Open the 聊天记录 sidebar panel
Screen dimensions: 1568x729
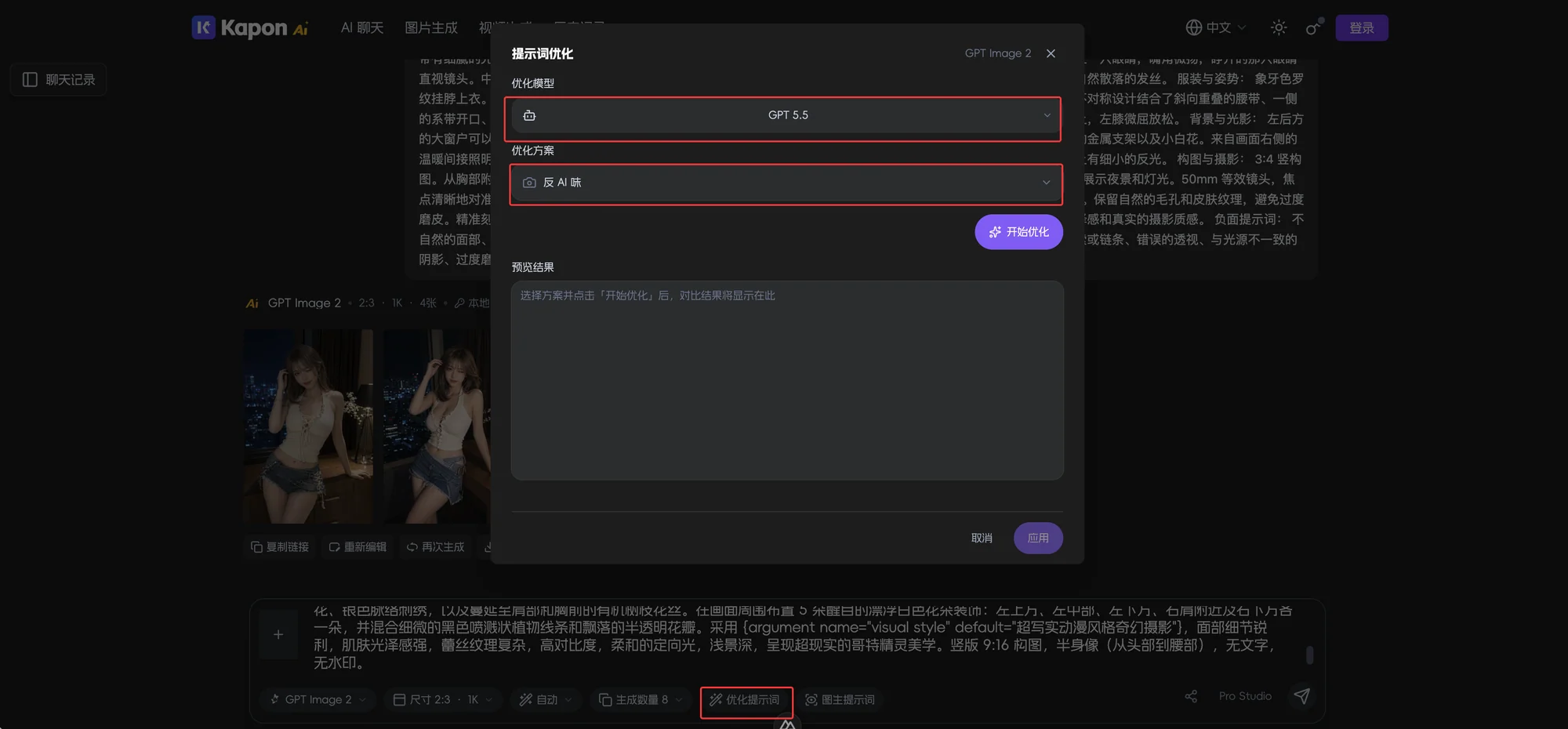click(59, 79)
